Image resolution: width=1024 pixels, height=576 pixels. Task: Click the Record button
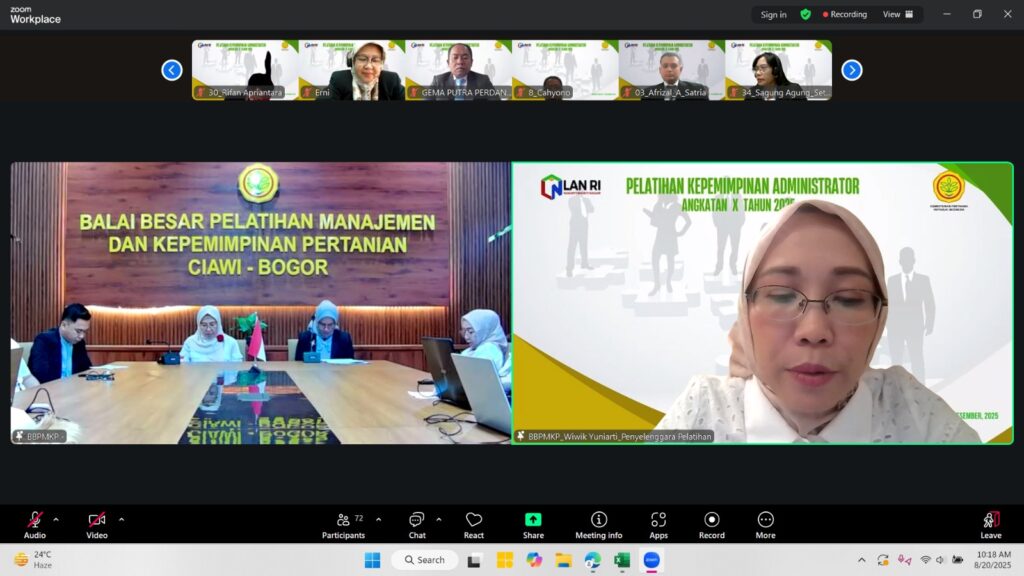pyautogui.click(x=712, y=525)
